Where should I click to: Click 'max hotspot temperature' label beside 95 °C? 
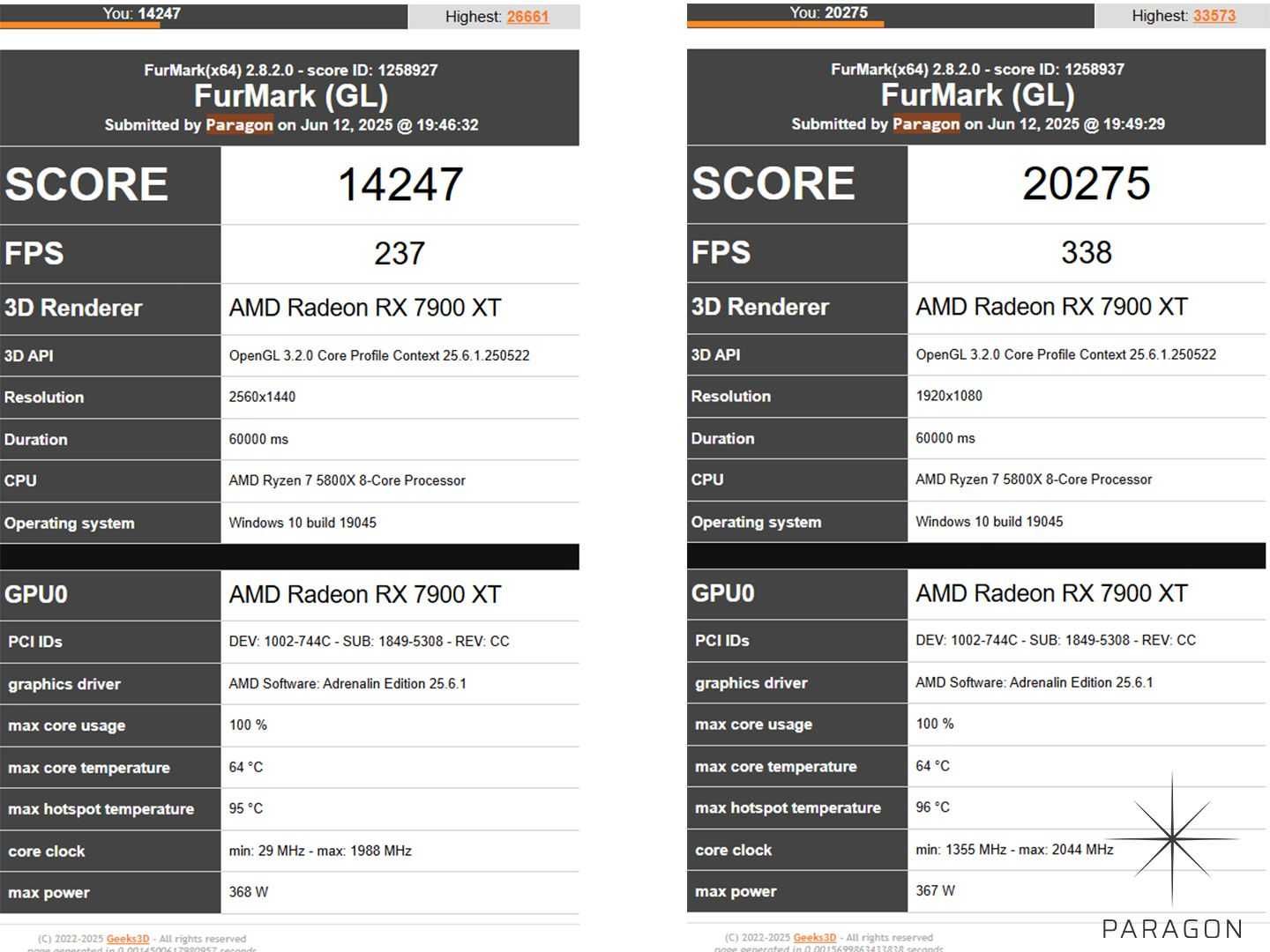pyautogui.click(x=101, y=809)
